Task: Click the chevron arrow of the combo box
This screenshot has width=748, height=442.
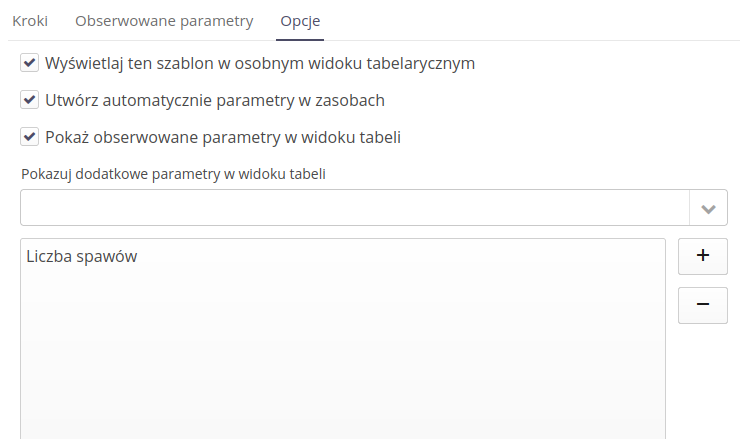Action: (x=708, y=209)
